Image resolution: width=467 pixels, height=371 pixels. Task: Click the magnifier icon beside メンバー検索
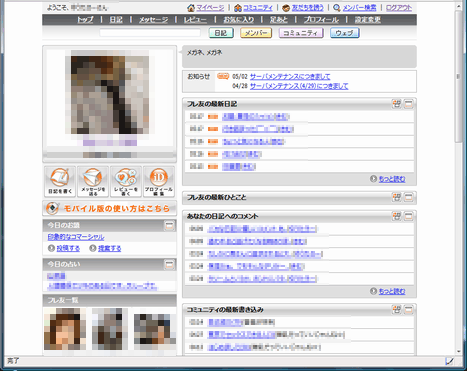point(337,7)
